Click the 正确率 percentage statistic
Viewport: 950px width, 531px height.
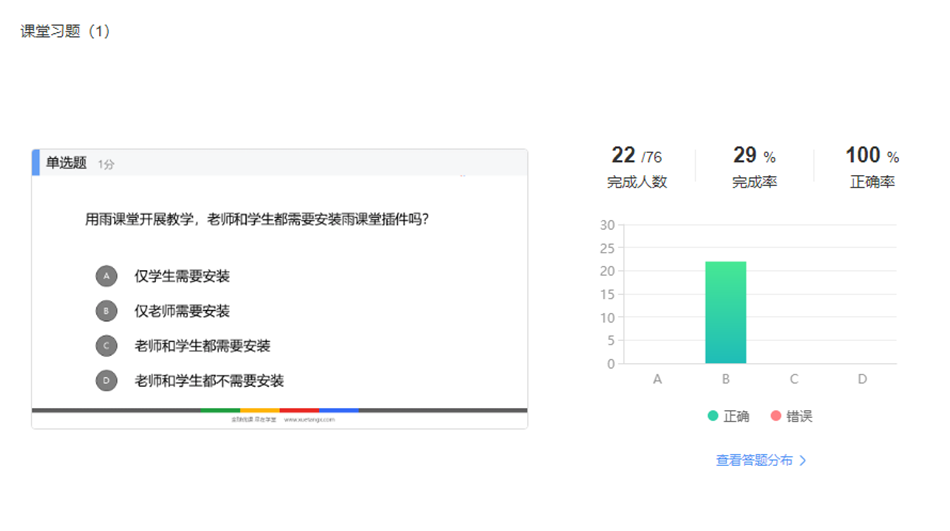(872, 167)
